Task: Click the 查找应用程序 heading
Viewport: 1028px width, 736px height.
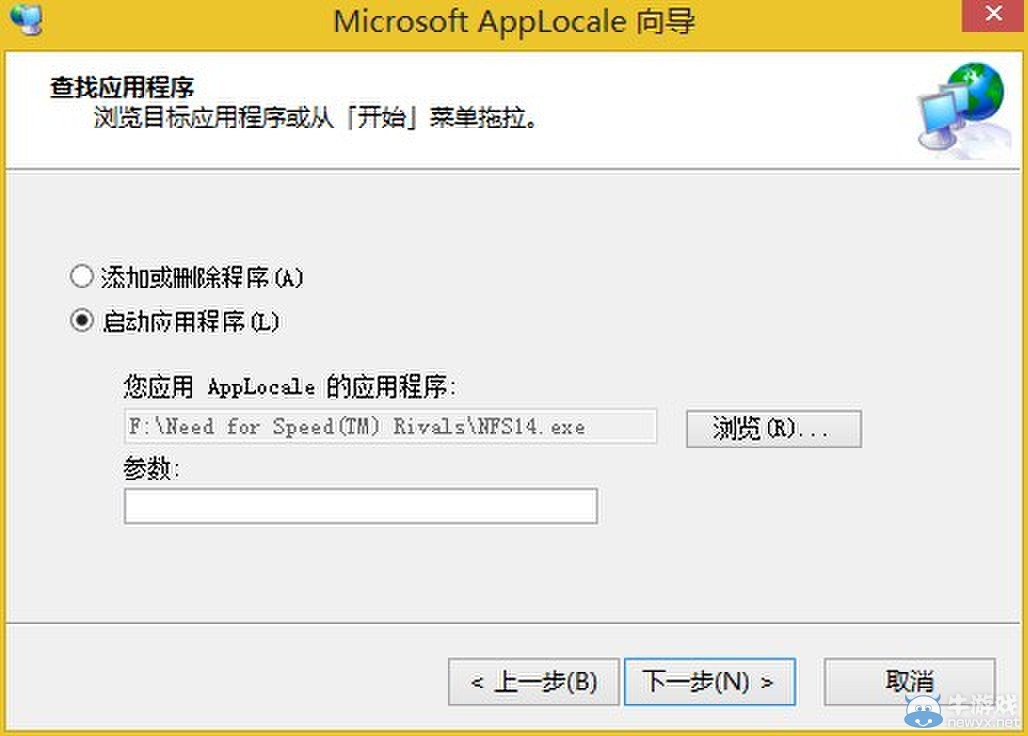Action: tap(122, 86)
